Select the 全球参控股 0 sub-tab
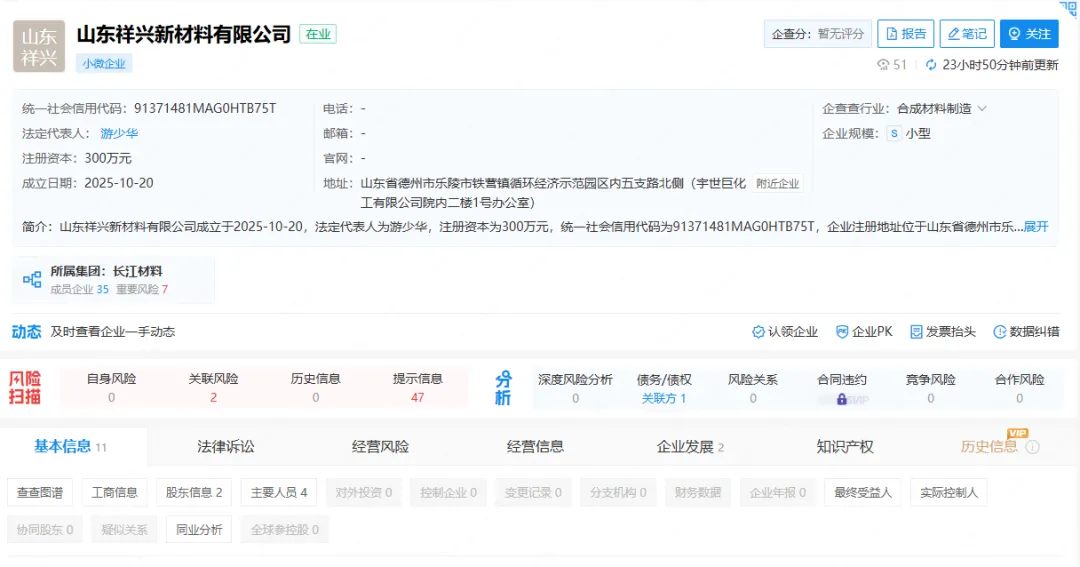This screenshot has height=567, width=1080. coord(284,530)
